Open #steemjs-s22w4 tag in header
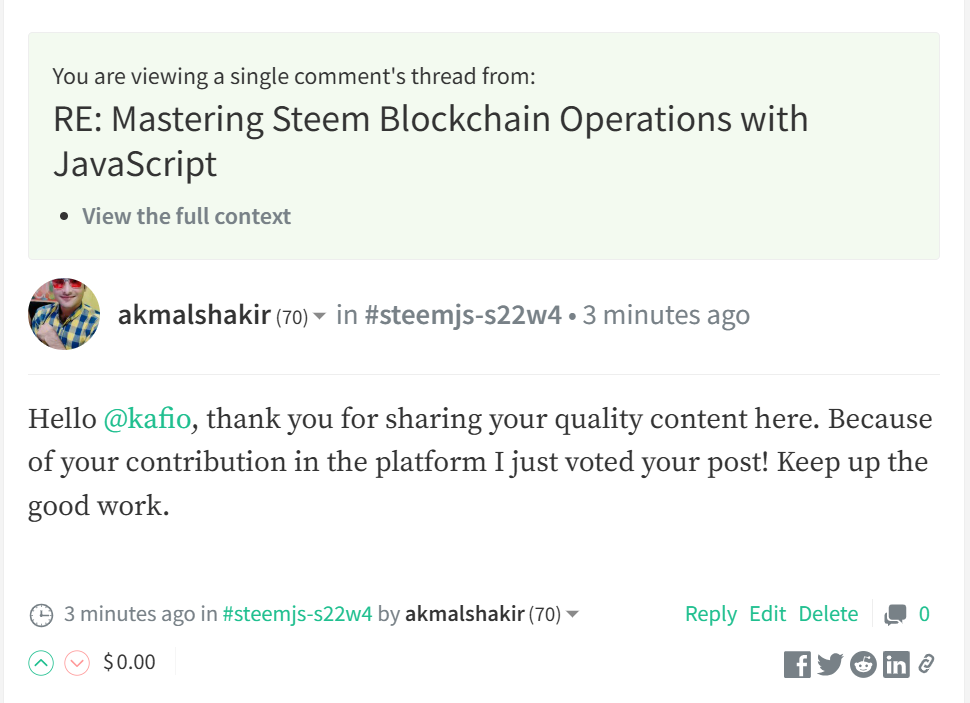The height and width of the screenshot is (703, 970). [x=463, y=315]
